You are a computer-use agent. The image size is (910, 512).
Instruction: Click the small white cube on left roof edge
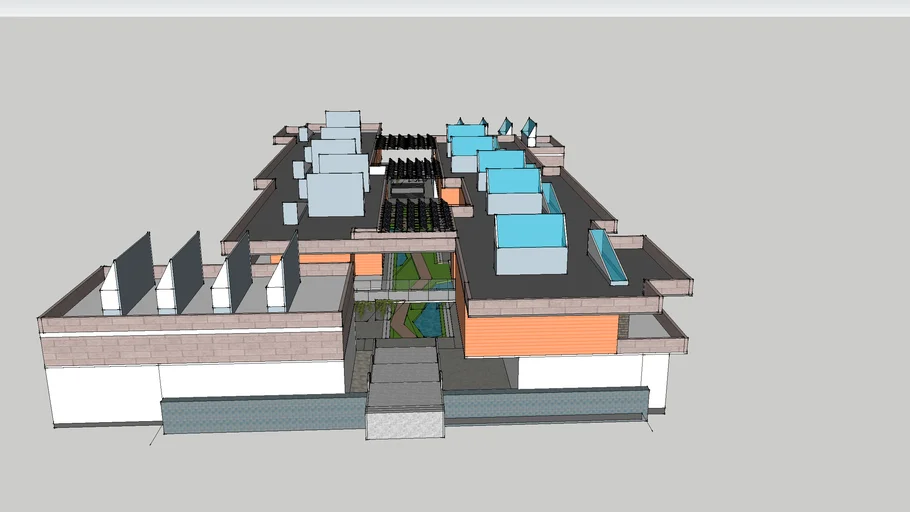tap(290, 213)
